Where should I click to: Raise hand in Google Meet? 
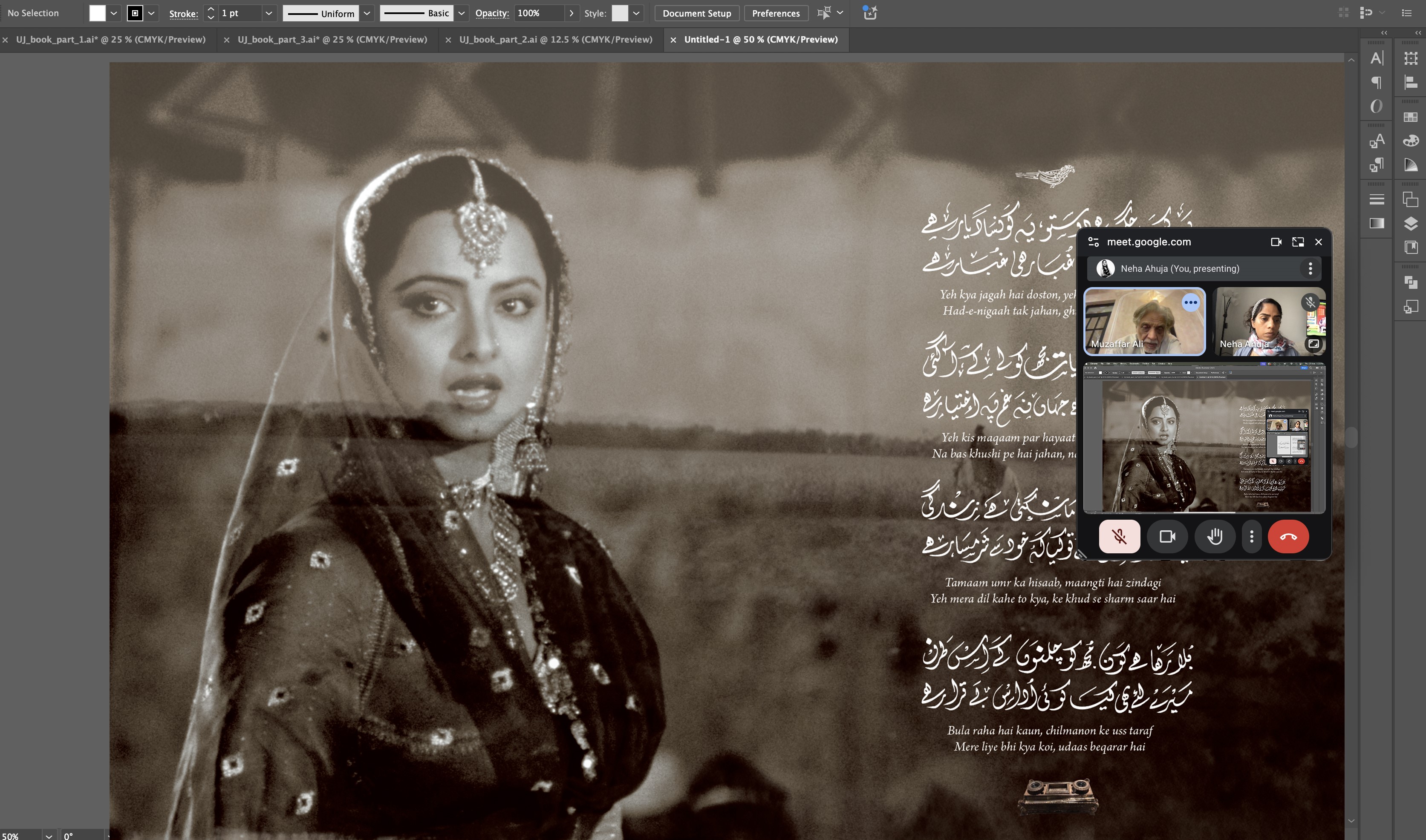1214,536
